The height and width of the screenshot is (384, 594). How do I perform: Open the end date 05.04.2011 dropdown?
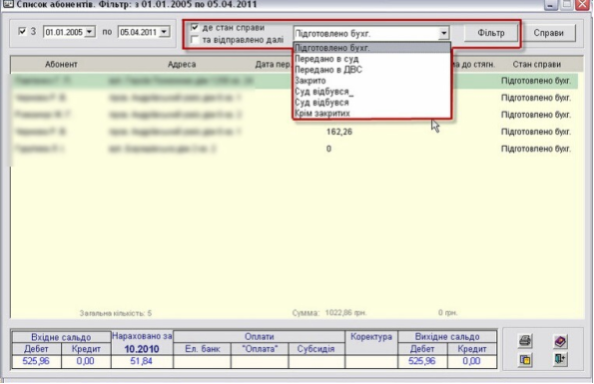tap(164, 32)
